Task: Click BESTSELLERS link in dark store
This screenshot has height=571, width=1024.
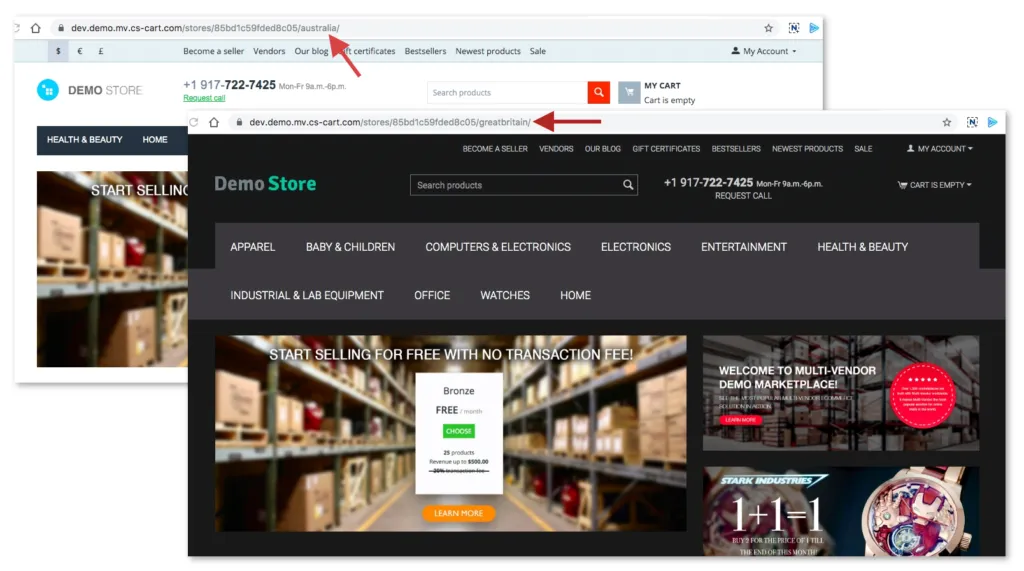Action: click(736, 149)
